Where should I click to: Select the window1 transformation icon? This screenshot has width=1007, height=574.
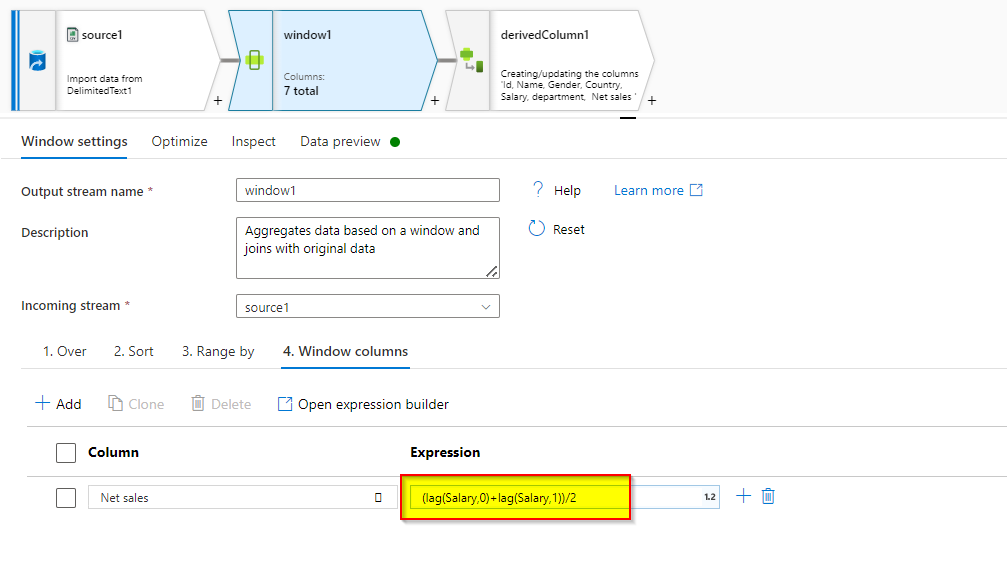pyautogui.click(x=254, y=60)
